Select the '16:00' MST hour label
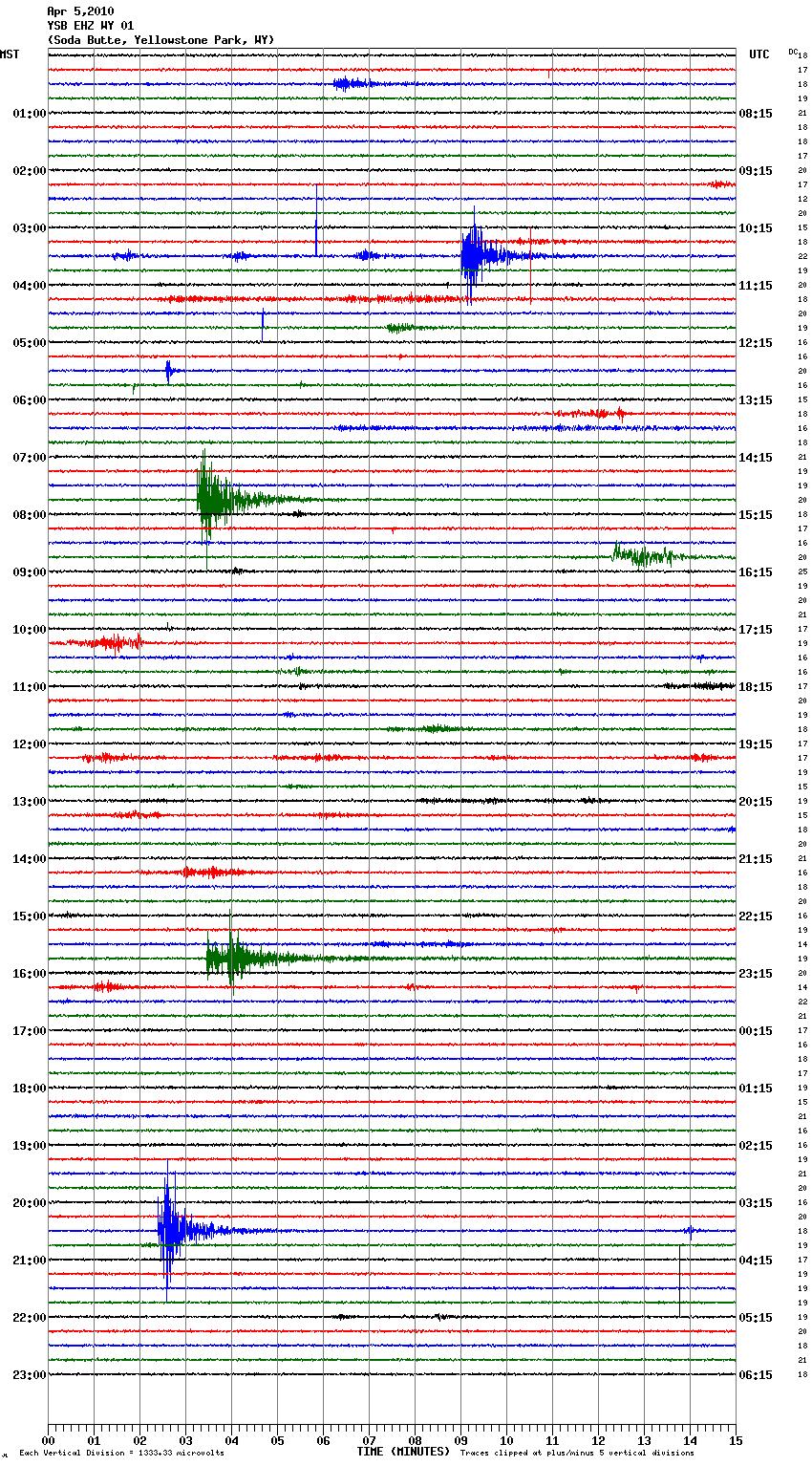The width and height of the screenshot is (812, 1466). [29, 974]
